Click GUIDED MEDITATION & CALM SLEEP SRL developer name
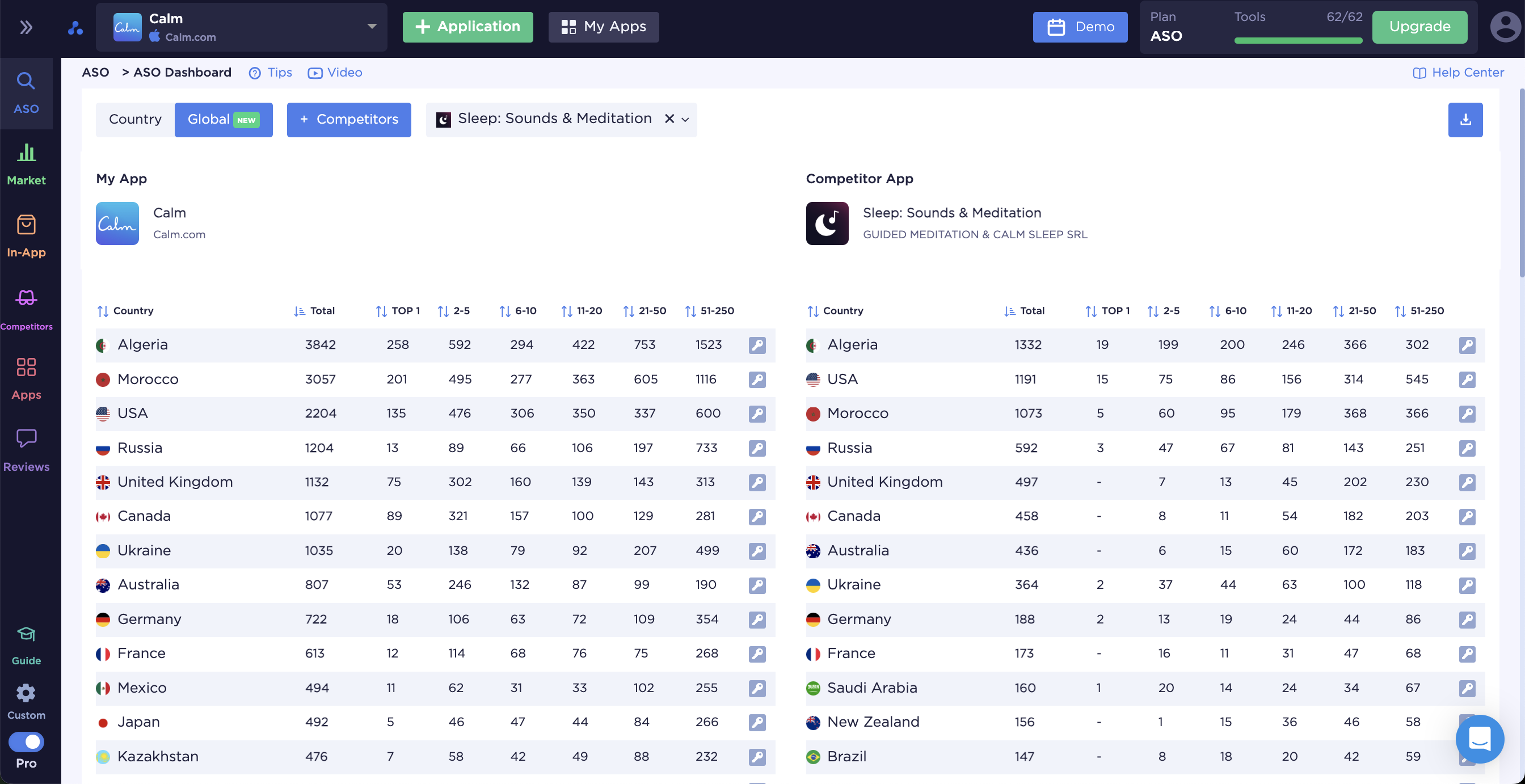The image size is (1525, 784). click(x=975, y=234)
